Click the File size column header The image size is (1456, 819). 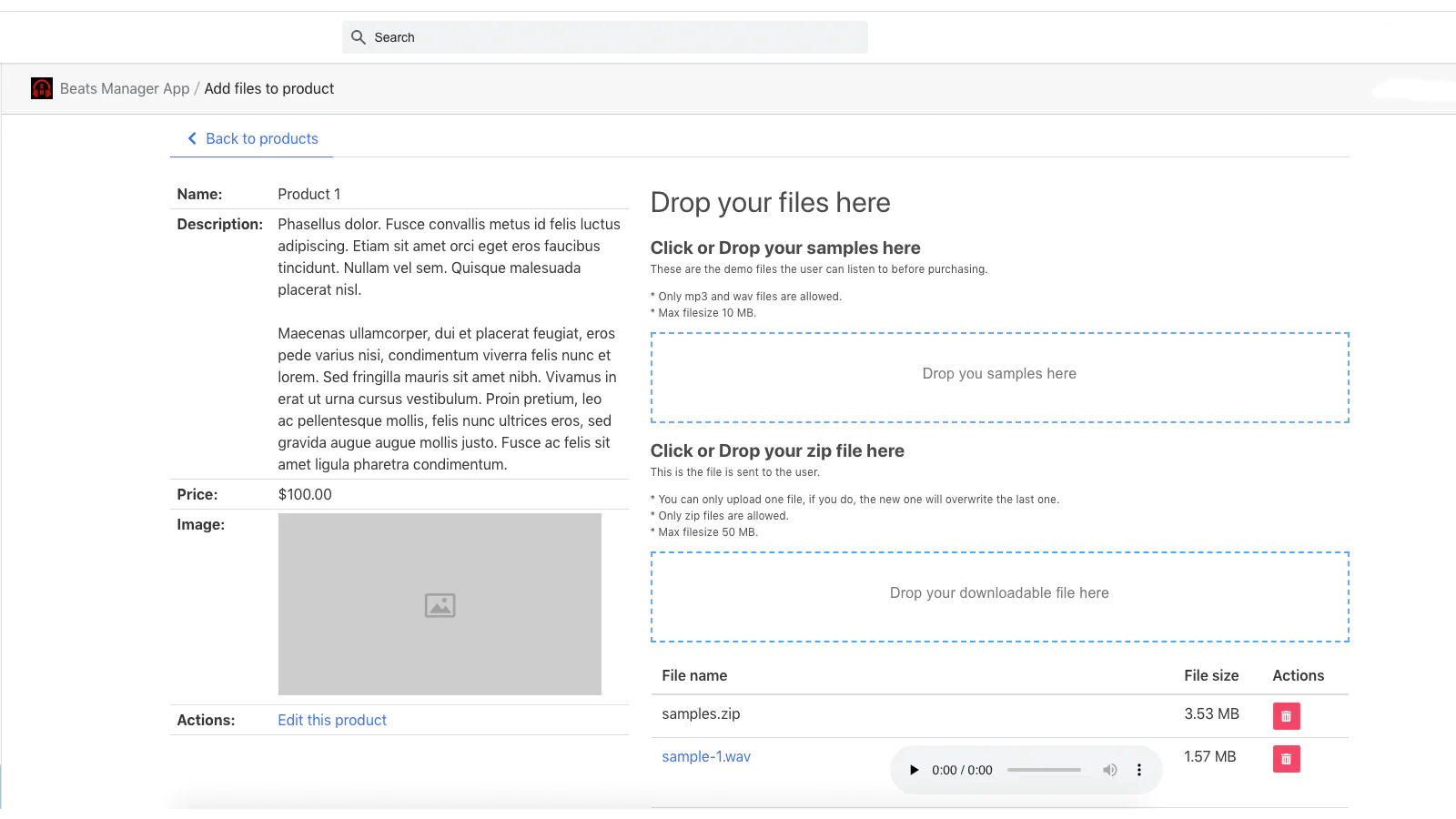1211,675
